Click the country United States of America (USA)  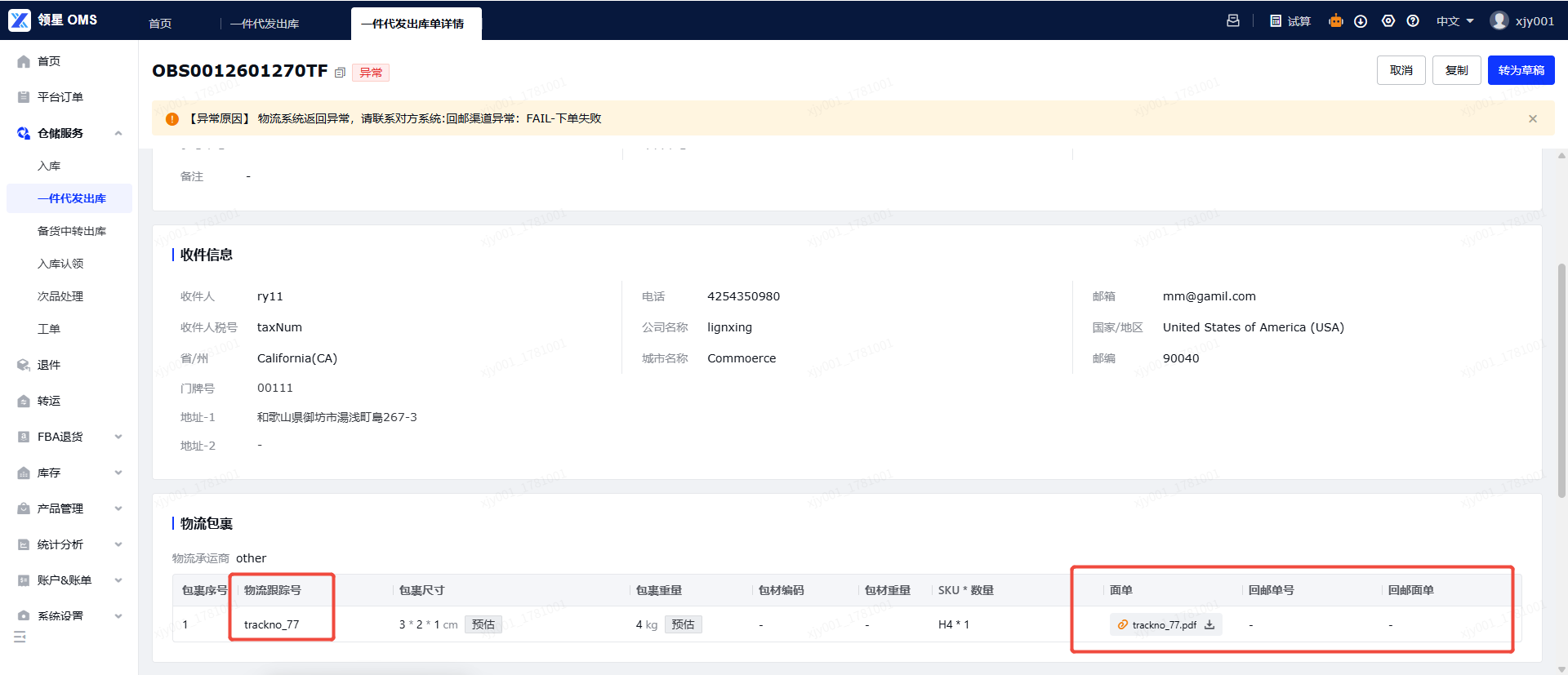[1254, 327]
